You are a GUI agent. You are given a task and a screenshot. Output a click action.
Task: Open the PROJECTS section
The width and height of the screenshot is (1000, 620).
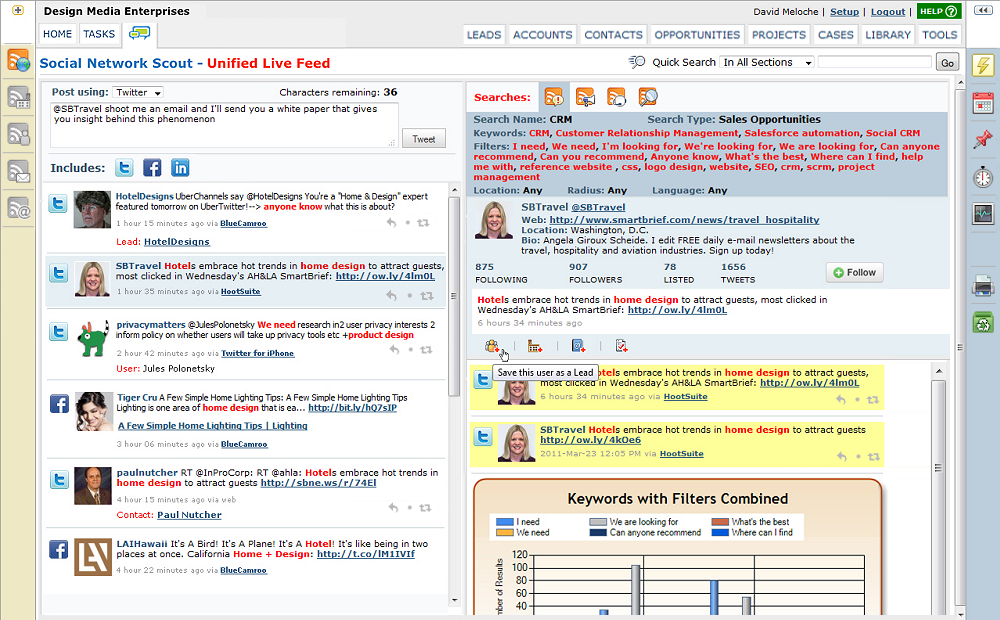pos(779,35)
